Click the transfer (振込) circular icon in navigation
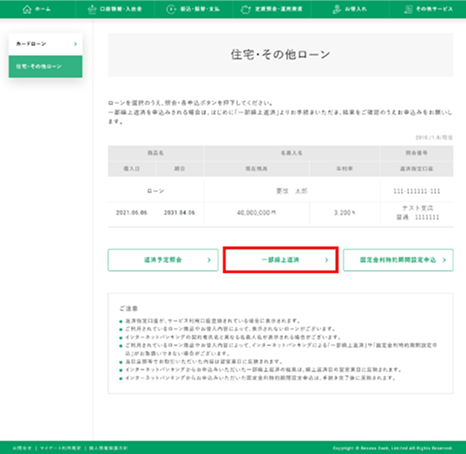The height and width of the screenshot is (454, 466). pyautogui.click(x=171, y=9)
